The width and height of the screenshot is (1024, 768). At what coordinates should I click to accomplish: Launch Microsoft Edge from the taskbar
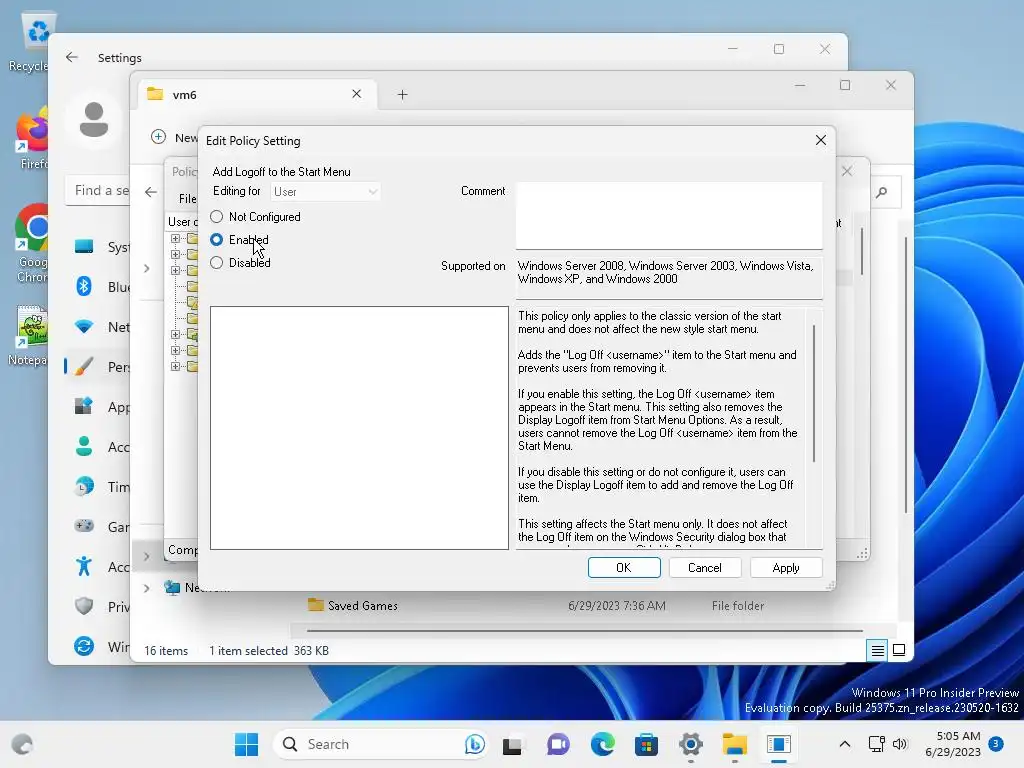pyautogui.click(x=602, y=744)
